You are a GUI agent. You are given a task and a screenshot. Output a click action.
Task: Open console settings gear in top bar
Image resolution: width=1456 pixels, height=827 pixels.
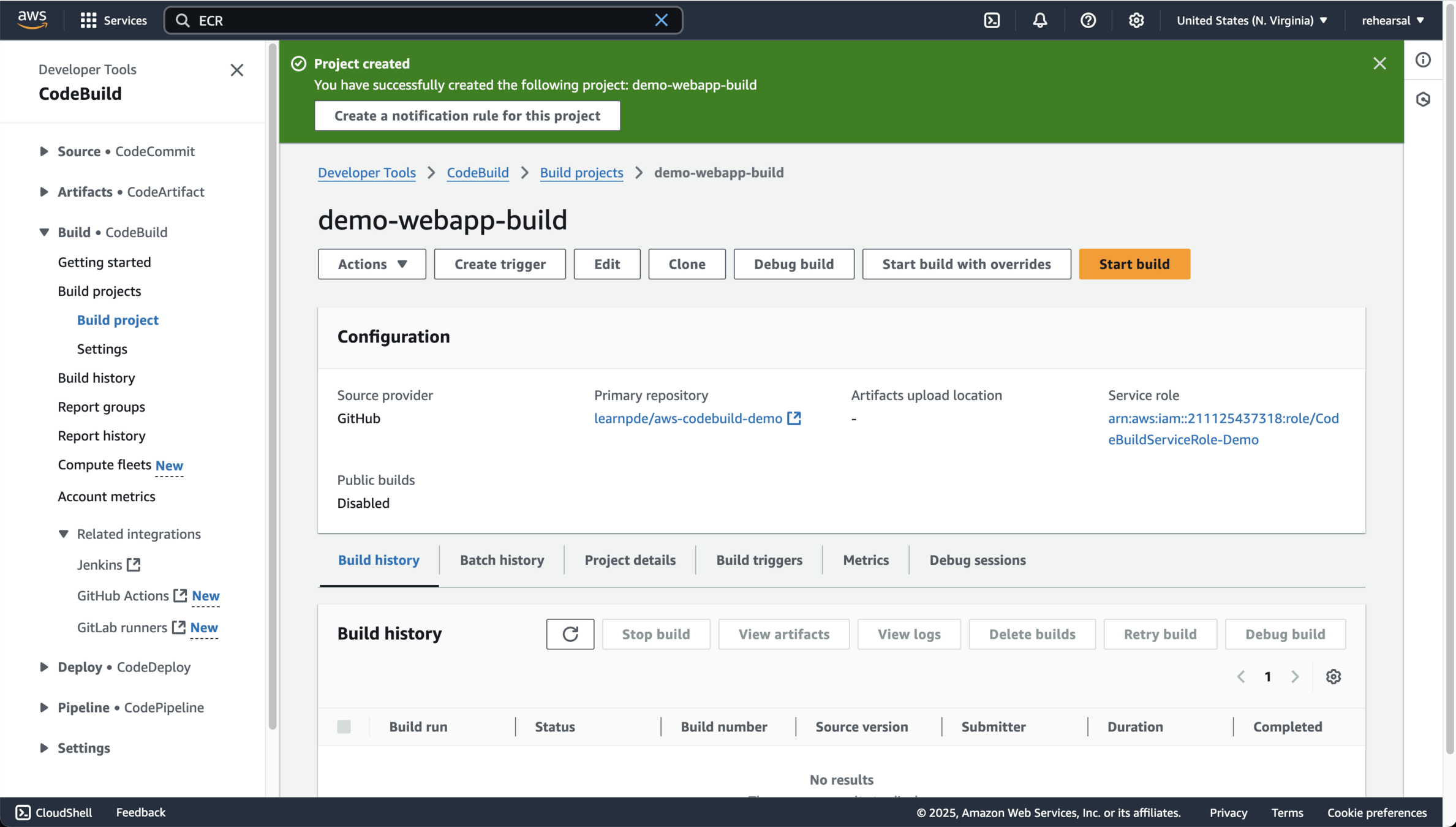pos(1136,20)
